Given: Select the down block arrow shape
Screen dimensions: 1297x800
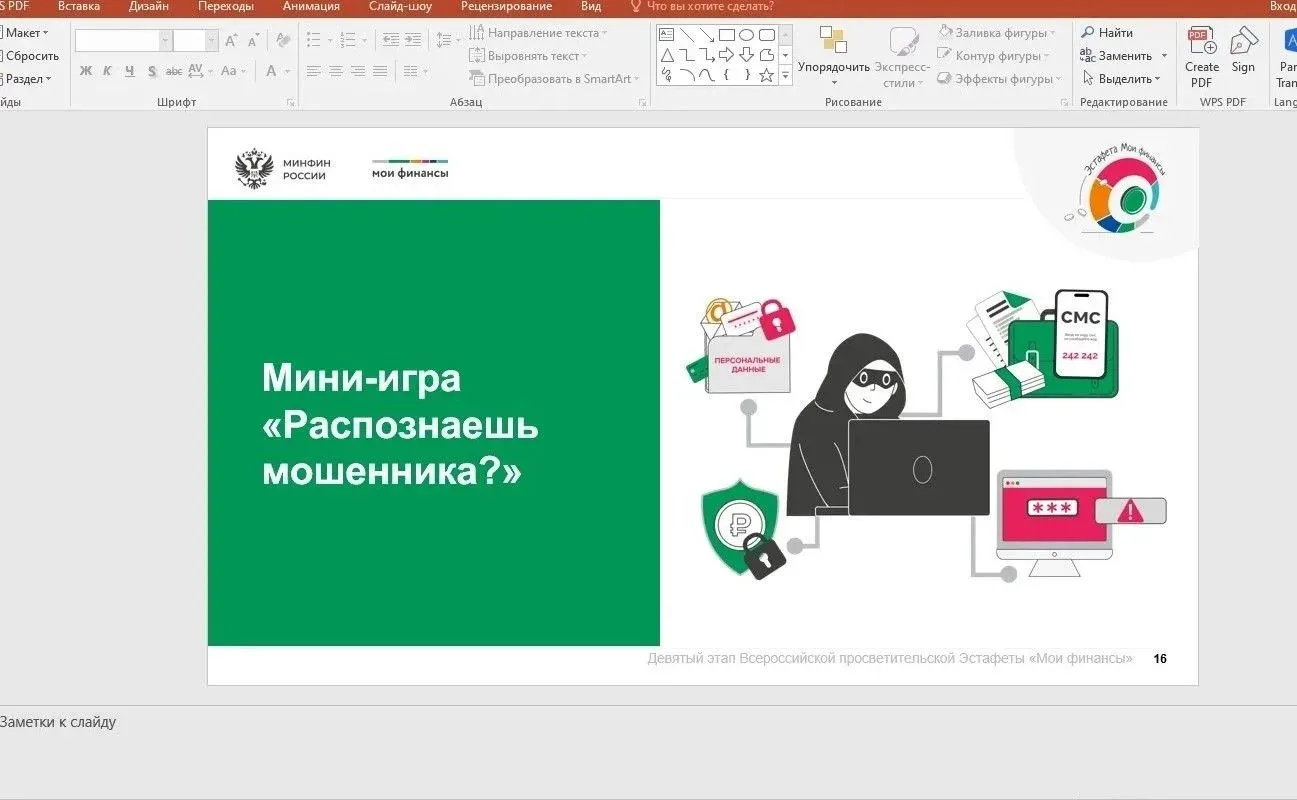Looking at the screenshot, I should click(746, 55).
